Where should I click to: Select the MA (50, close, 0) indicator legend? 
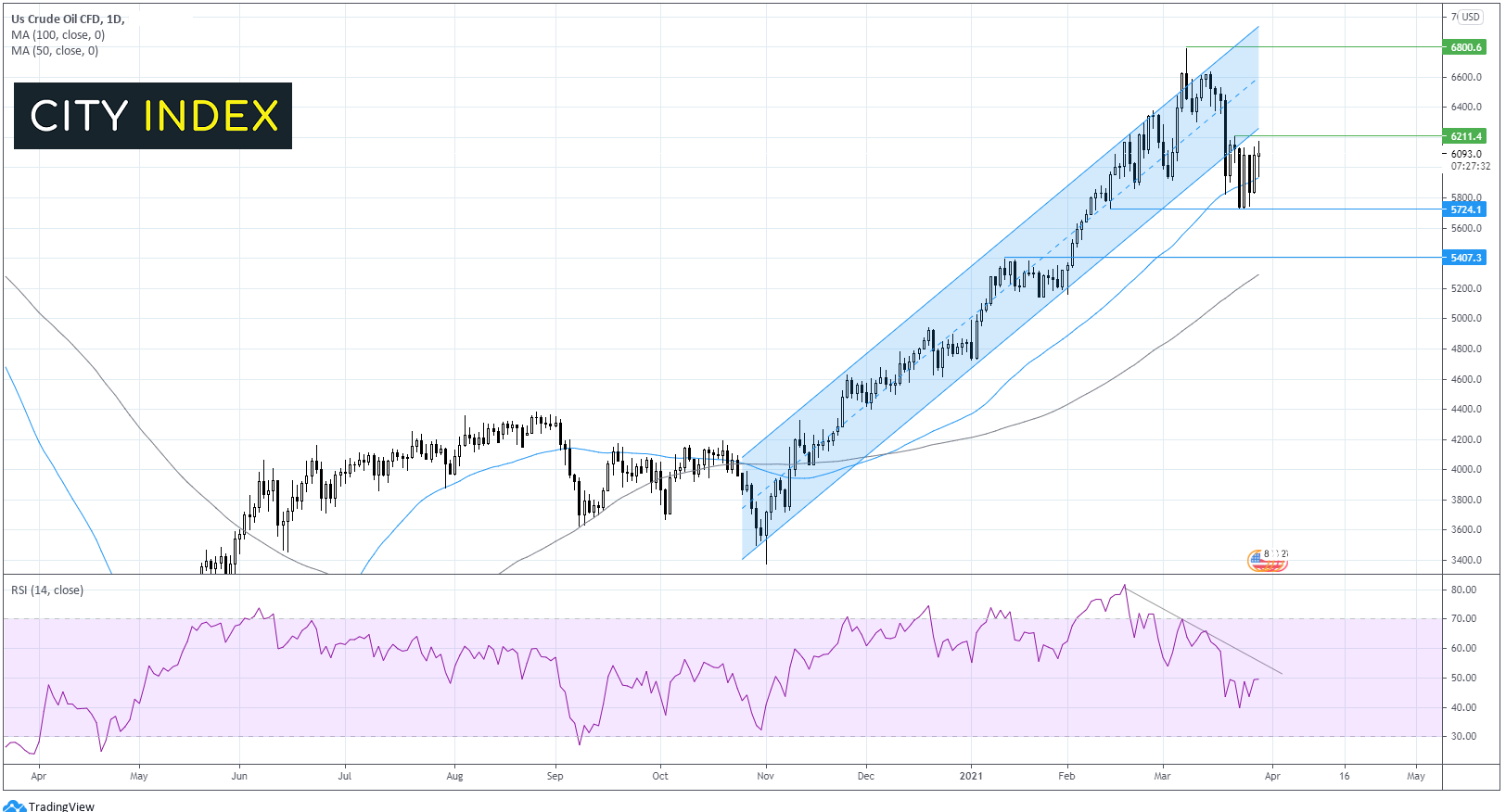tap(55, 51)
